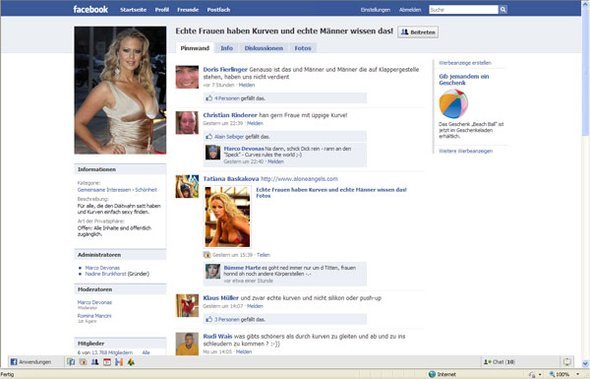
Task: Click the Abmelden link
Action: coord(410,10)
